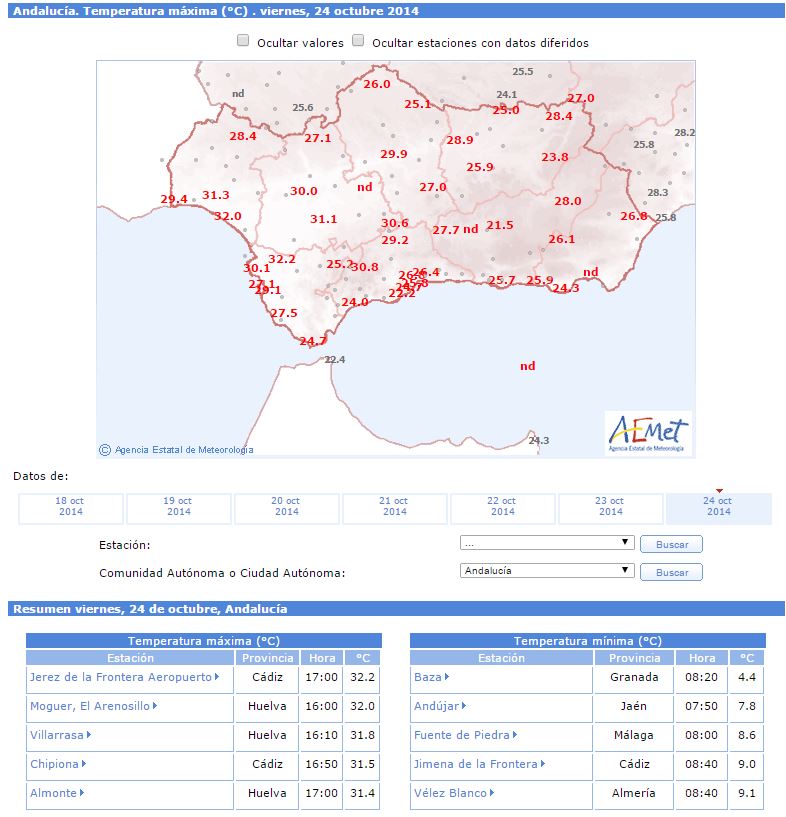786x817 pixels.
Task: Enable the Ocultar valores checkbox
Action: click(243, 41)
